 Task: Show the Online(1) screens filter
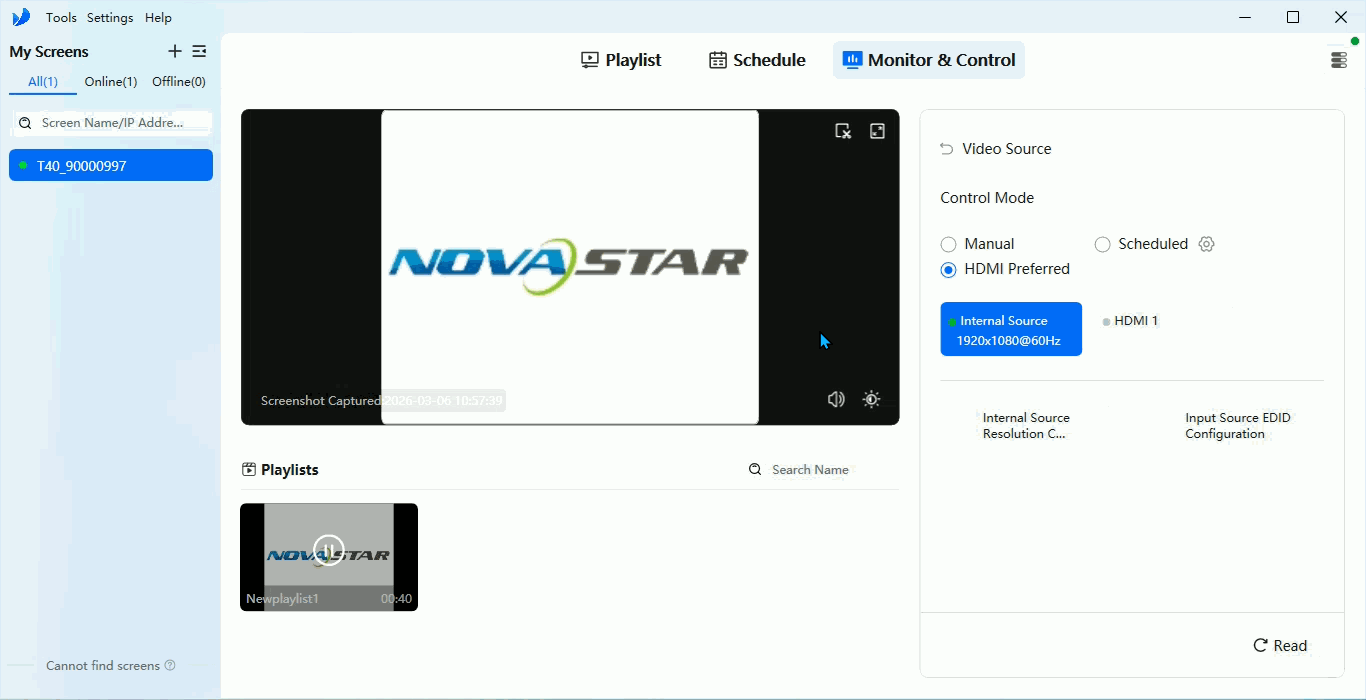[111, 82]
